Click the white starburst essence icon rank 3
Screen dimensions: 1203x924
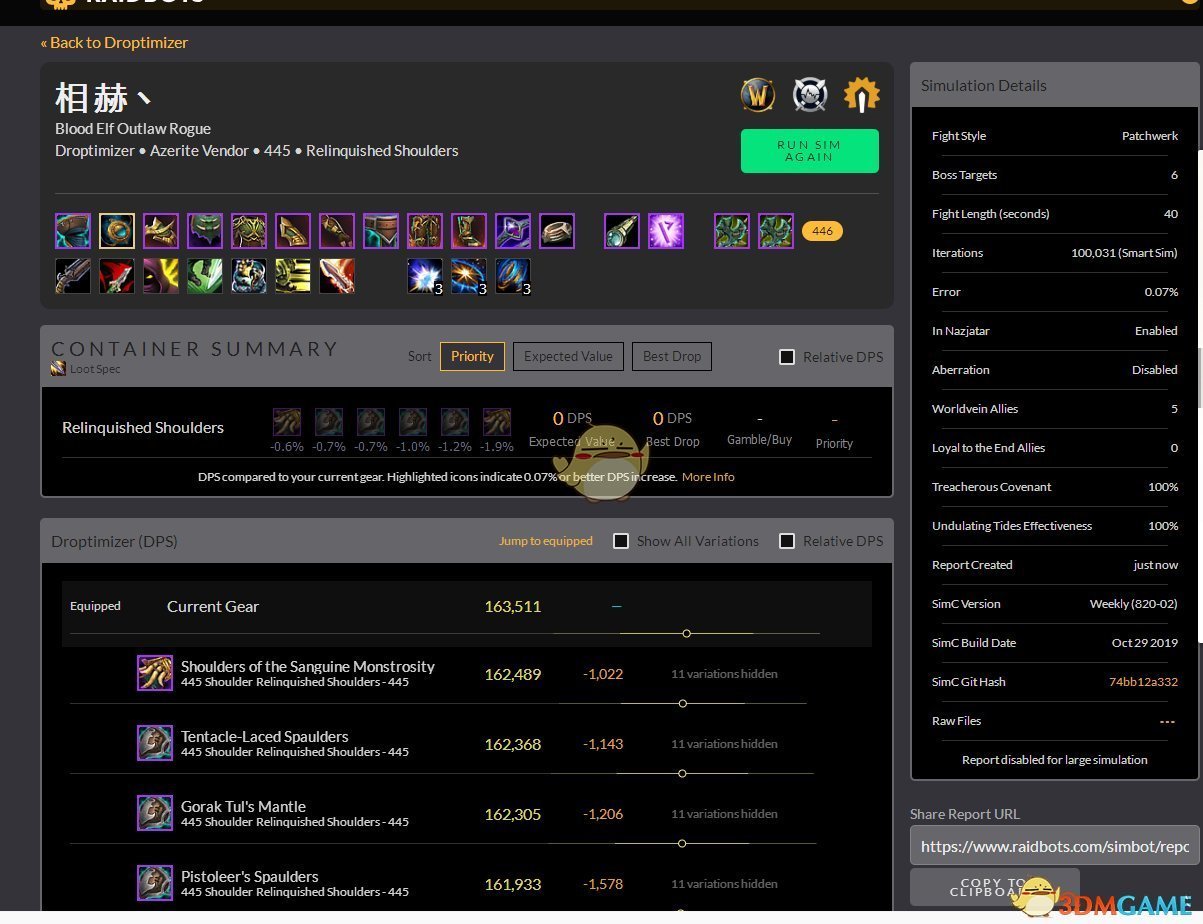(425, 275)
